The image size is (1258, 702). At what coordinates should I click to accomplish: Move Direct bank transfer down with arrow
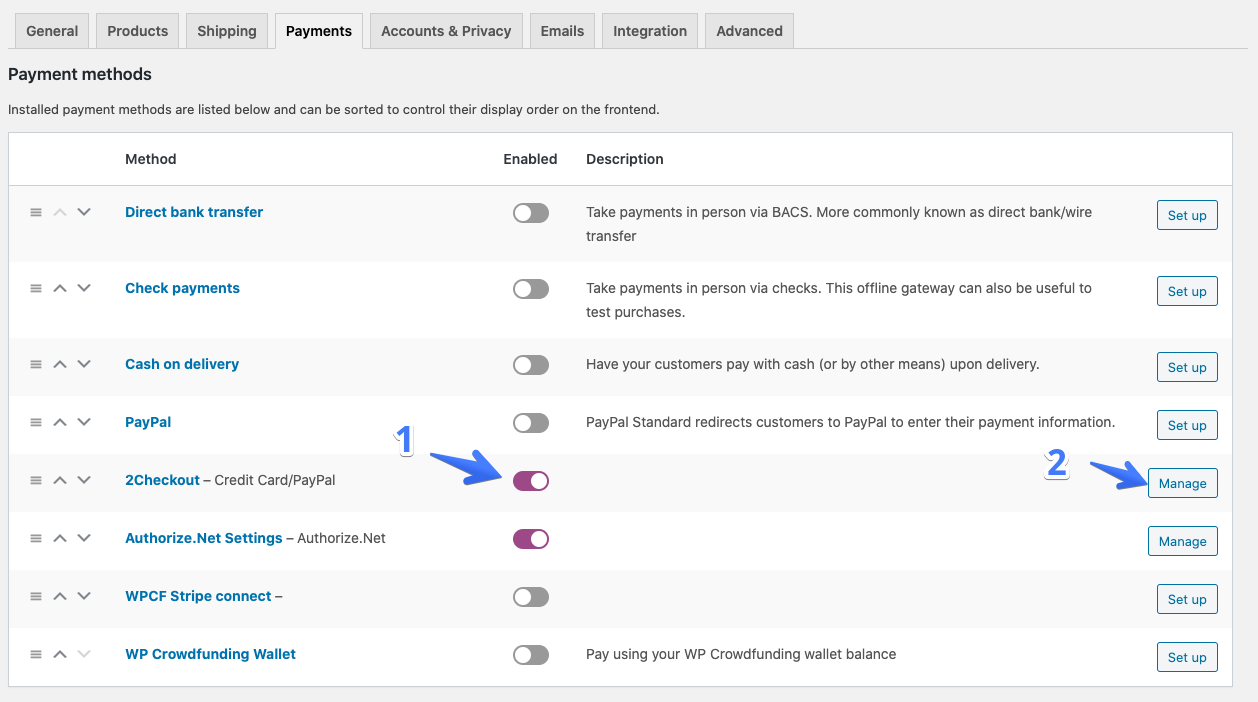84,213
